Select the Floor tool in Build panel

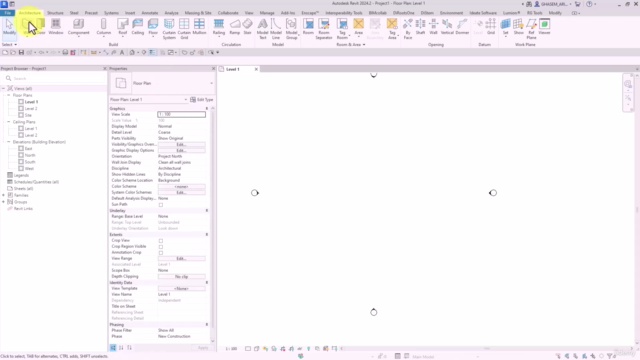153,27
